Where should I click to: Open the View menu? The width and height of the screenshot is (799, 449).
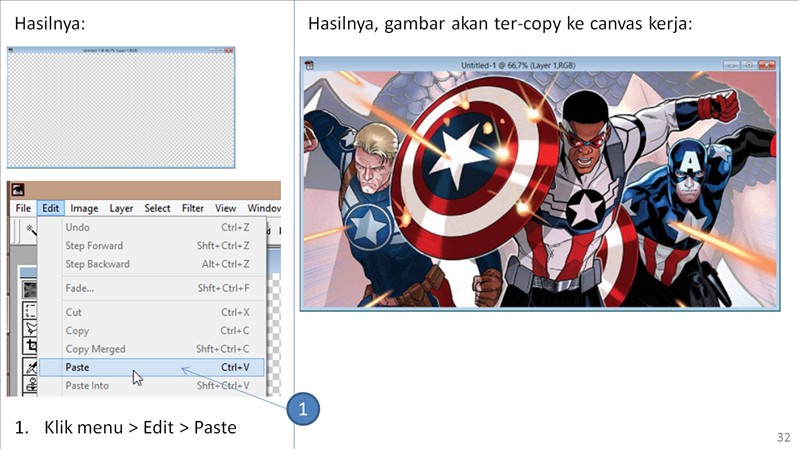[225, 208]
